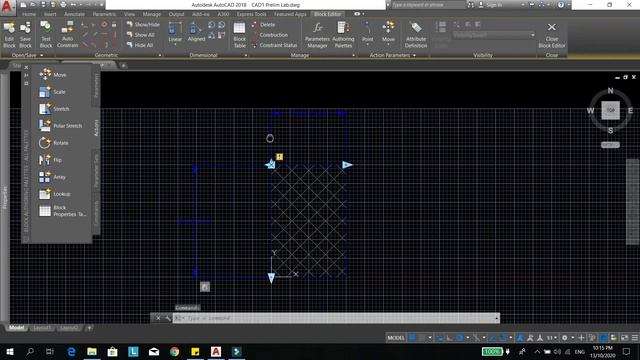Choose Array action in authoring palette
The image size is (640, 360).
pyautogui.click(x=53, y=177)
